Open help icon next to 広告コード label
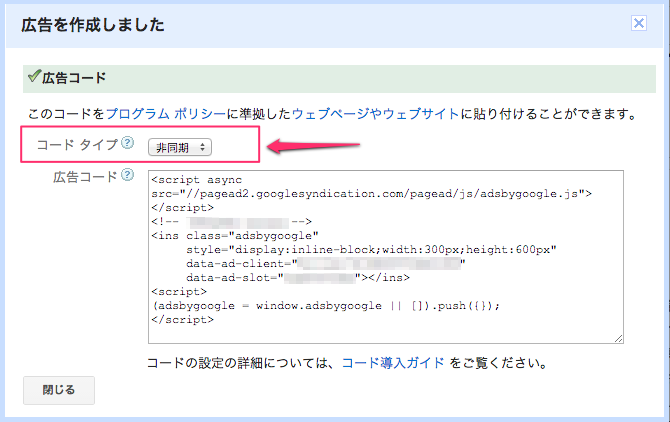The width and height of the screenshot is (670, 422). [x=127, y=175]
